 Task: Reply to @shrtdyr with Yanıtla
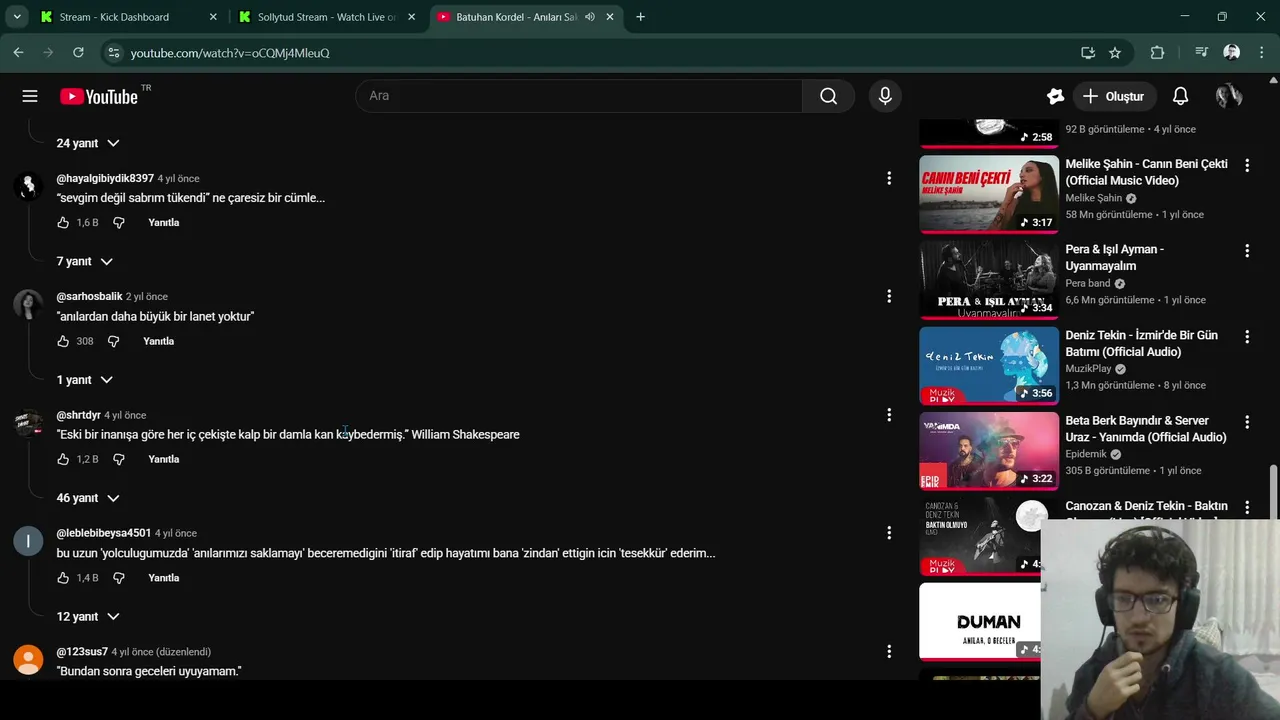coord(164,459)
